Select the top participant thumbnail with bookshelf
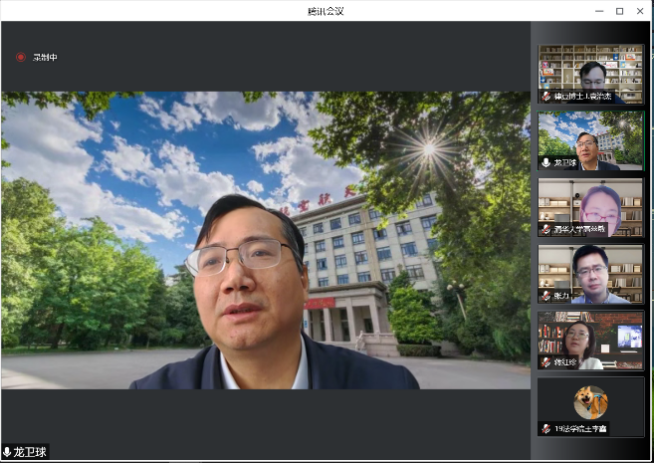 pyautogui.click(x=590, y=72)
